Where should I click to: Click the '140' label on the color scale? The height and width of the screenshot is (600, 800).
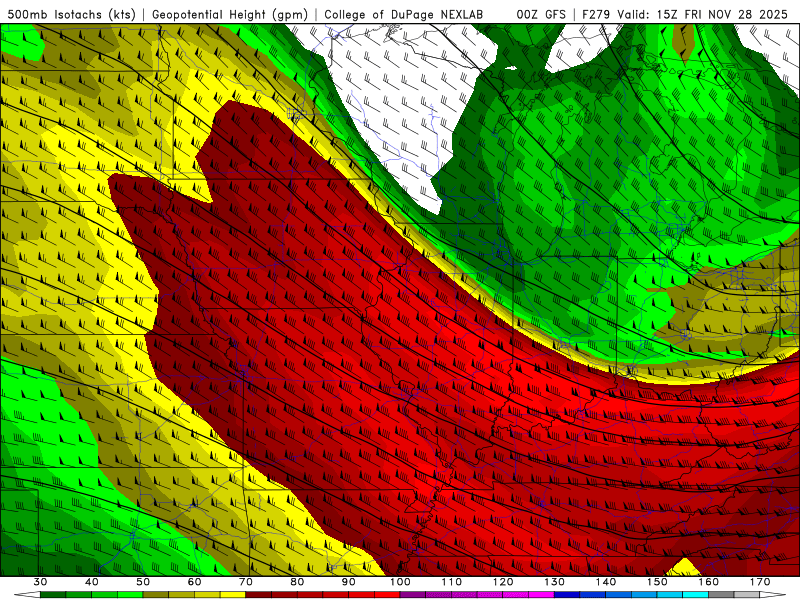point(606,582)
